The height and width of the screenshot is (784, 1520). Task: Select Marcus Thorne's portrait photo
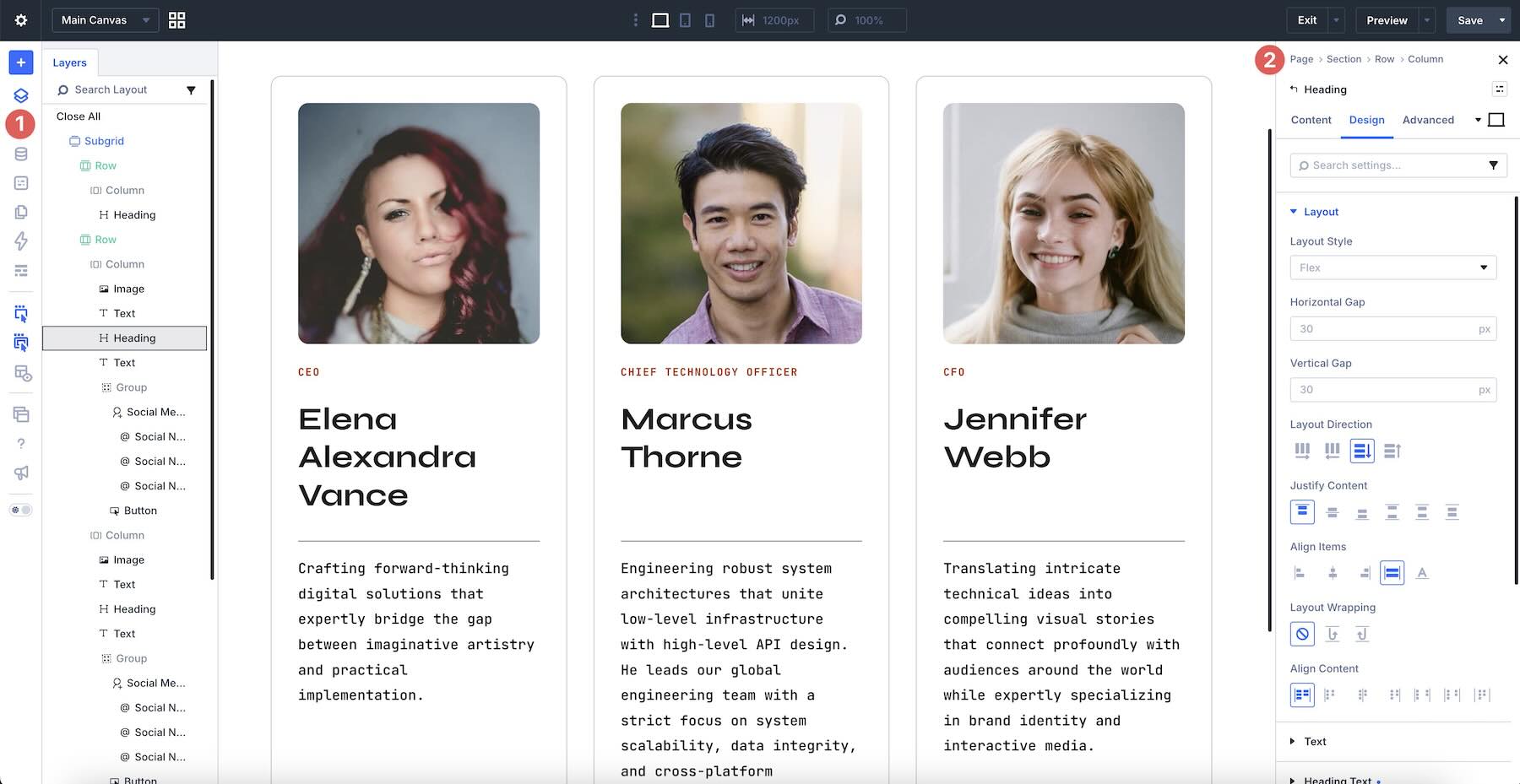click(741, 224)
